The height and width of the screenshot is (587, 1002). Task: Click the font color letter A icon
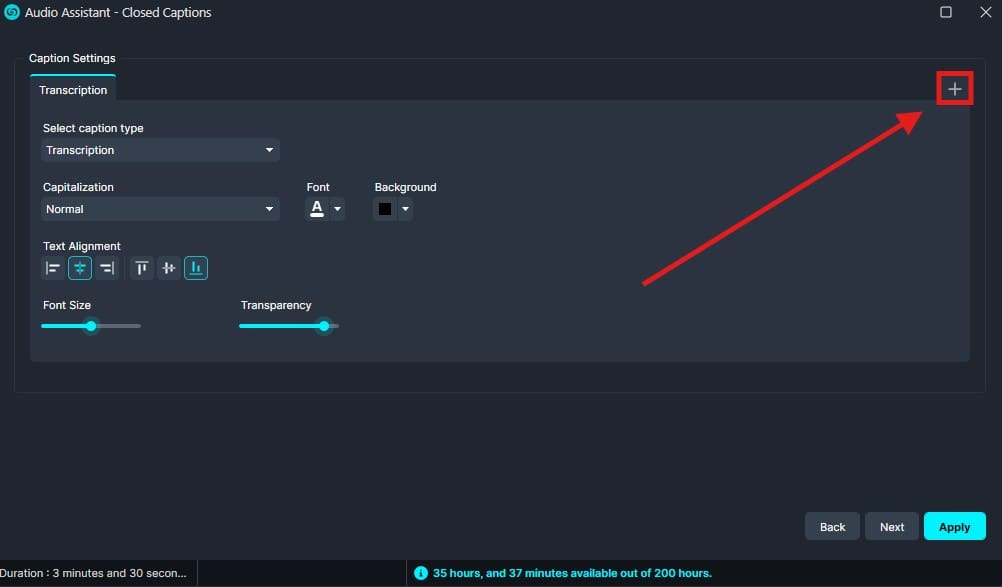pyautogui.click(x=317, y=209)
